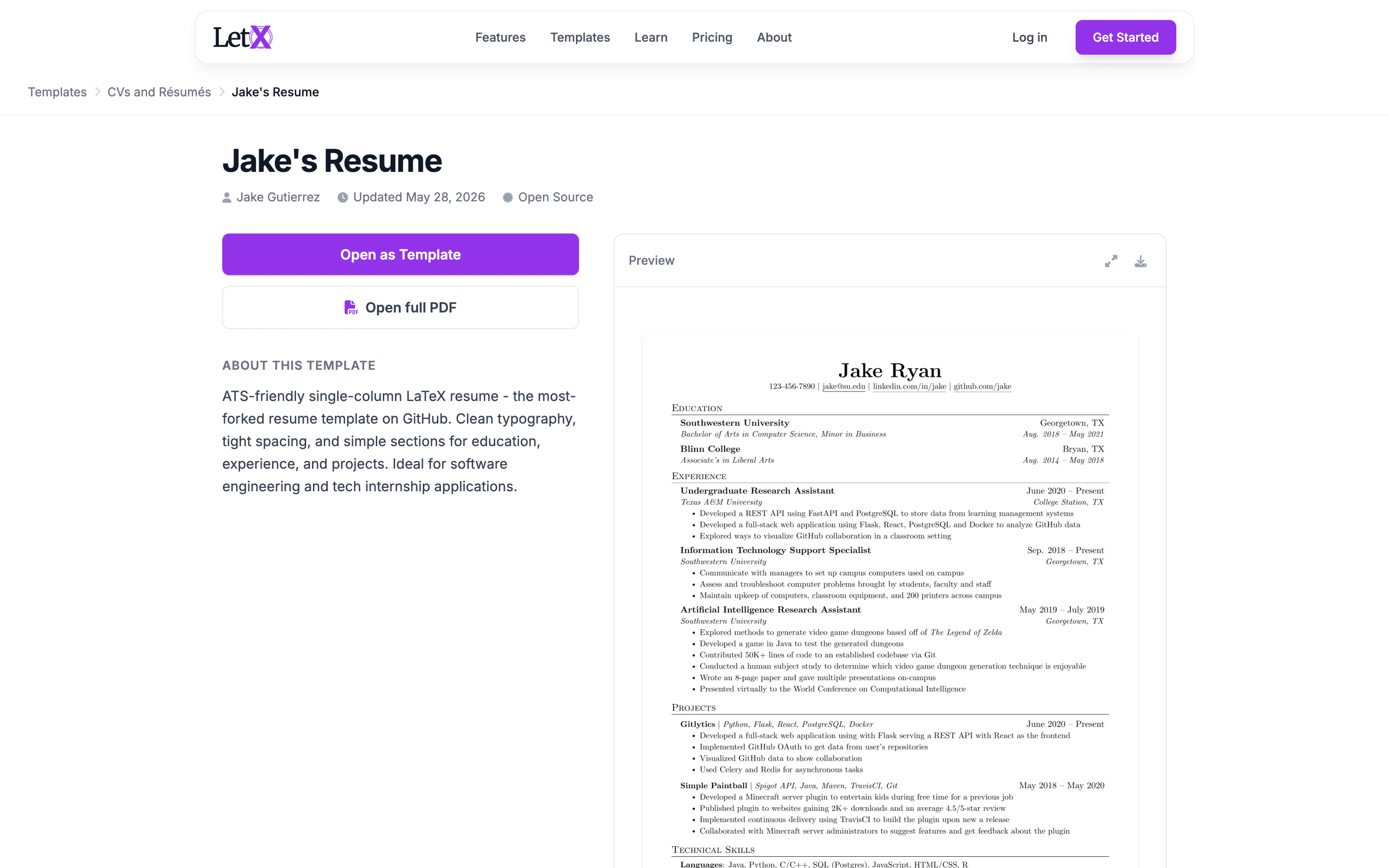Click Blinn College in the preview
The image size is (1389, 868).
coord(710,449)
